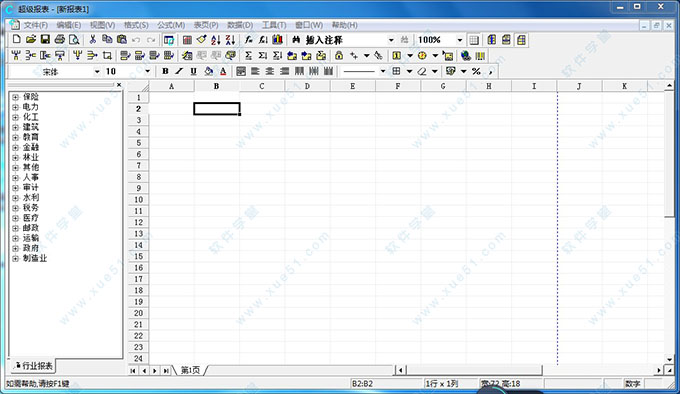Expand the 制造业 tree node
Image resolution: width=680 pixels, height=394 pixels.
point(15,258)
